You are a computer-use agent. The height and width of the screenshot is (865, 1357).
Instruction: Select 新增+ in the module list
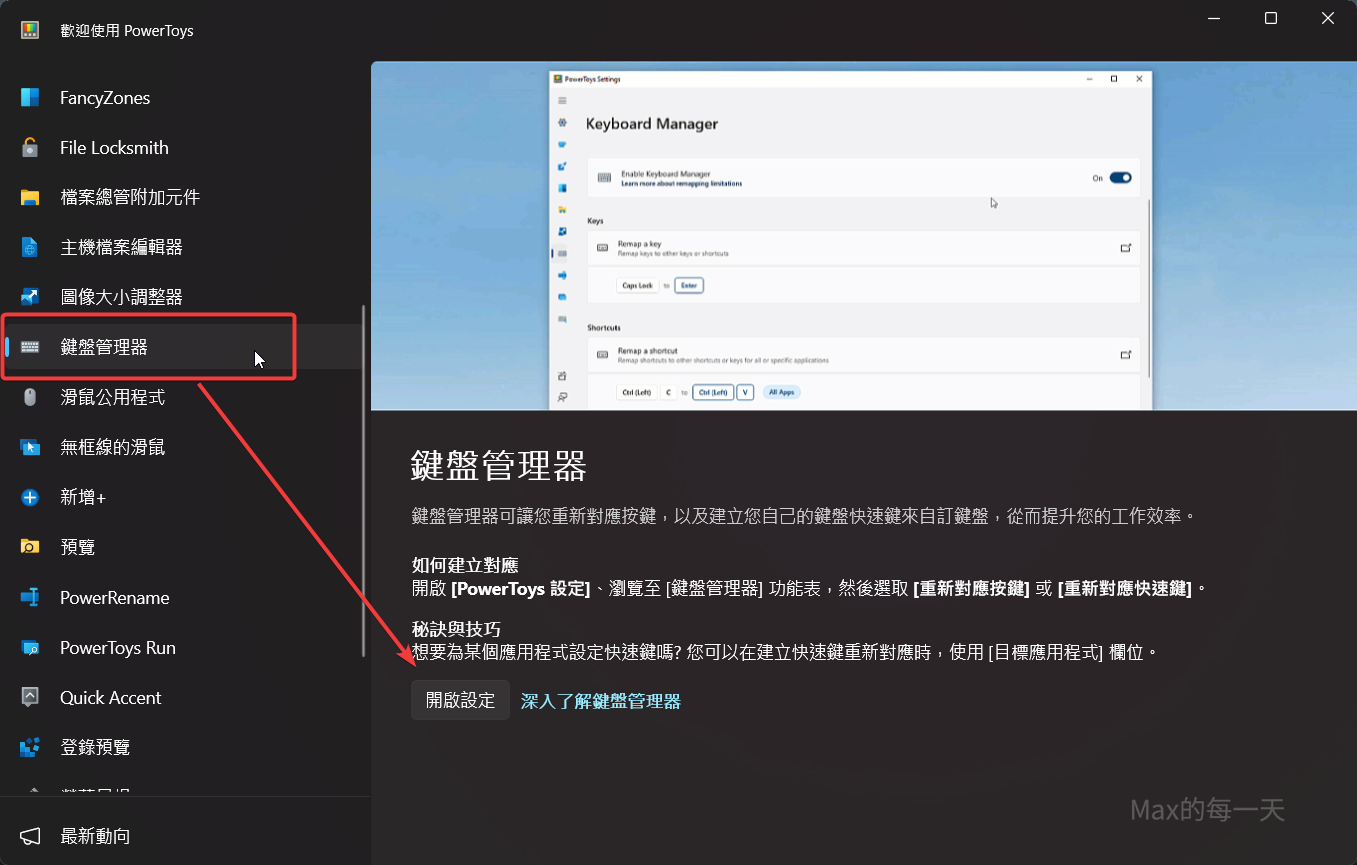(83, 497)
